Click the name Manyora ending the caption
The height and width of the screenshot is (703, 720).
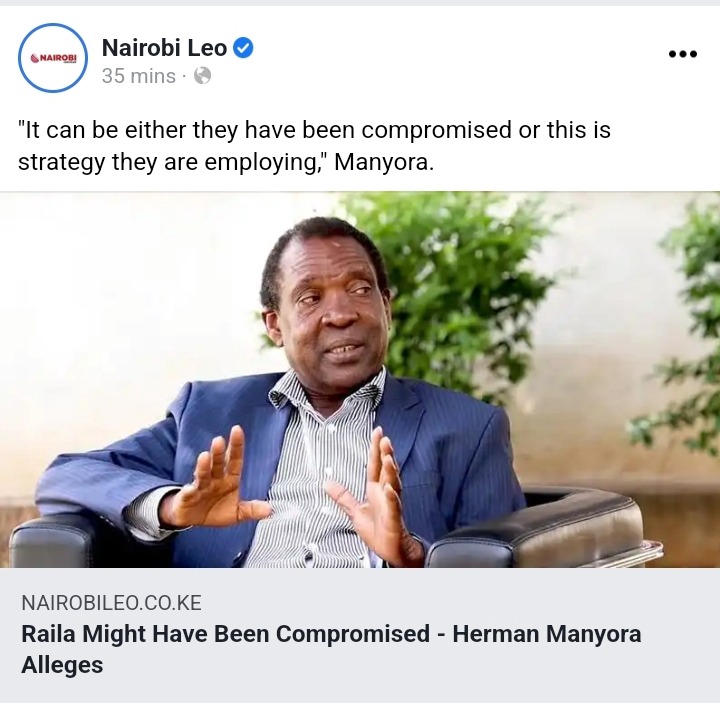point(384,162)
